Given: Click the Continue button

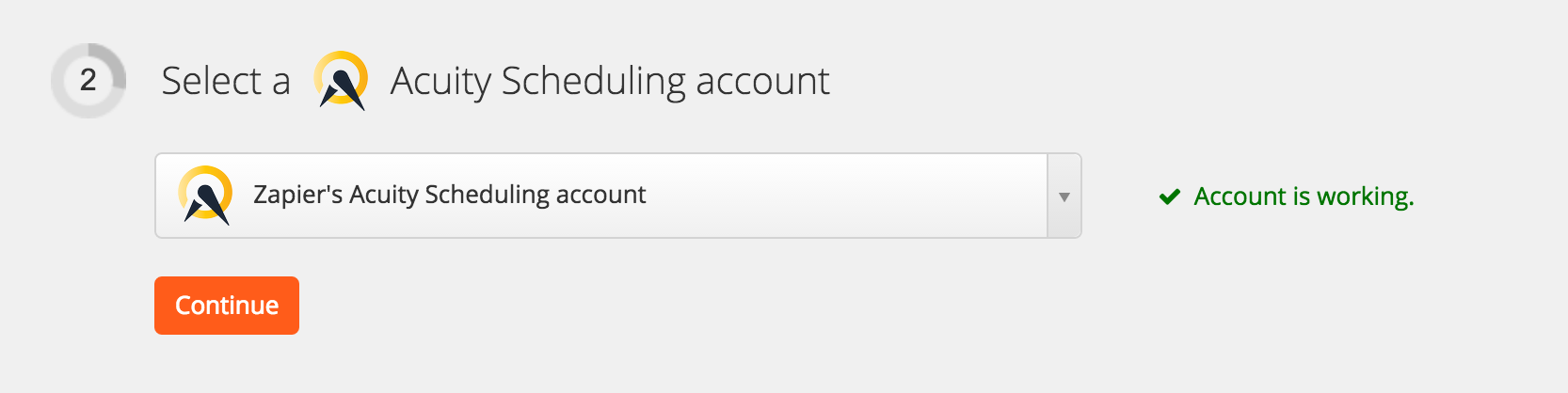Looking at the screenshot, I should (x=227, y=306).
